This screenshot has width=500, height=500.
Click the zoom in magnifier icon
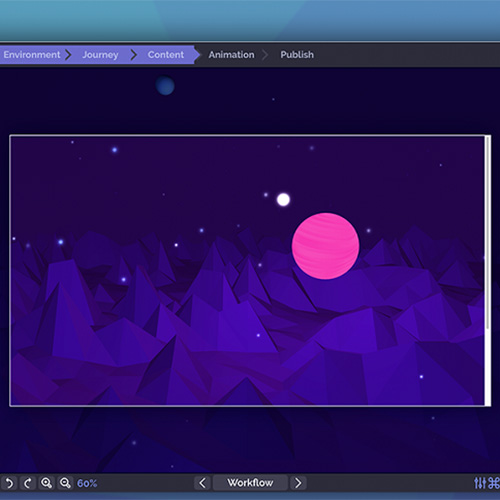coord(46,483)
